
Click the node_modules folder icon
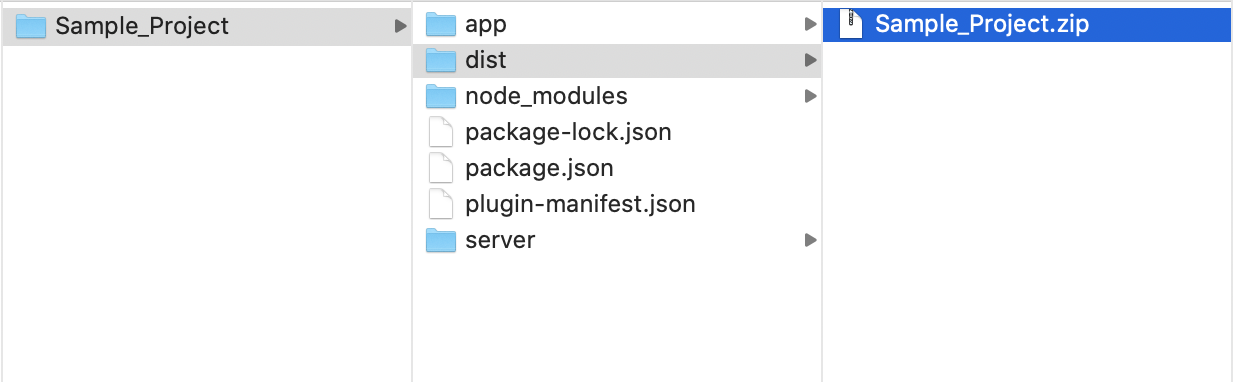441,96
